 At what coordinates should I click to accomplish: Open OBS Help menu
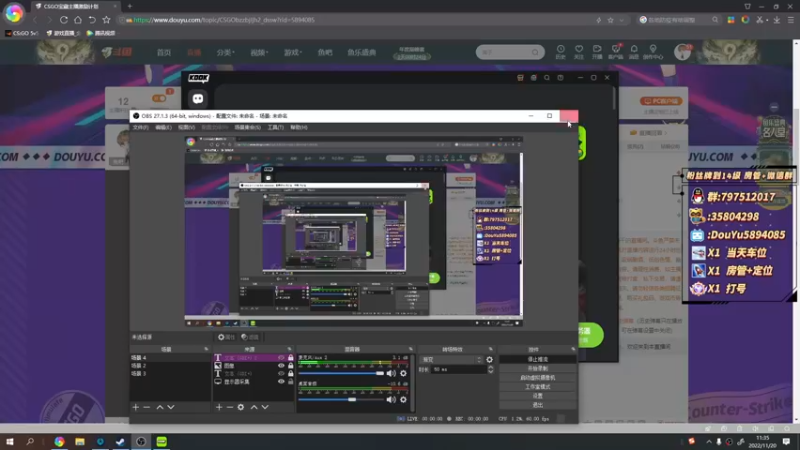coord(299,128)
